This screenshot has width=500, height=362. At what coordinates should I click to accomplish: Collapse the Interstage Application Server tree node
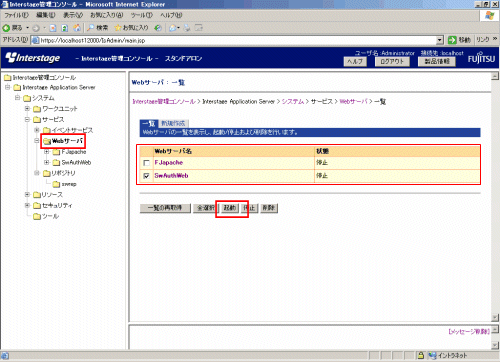7,87
